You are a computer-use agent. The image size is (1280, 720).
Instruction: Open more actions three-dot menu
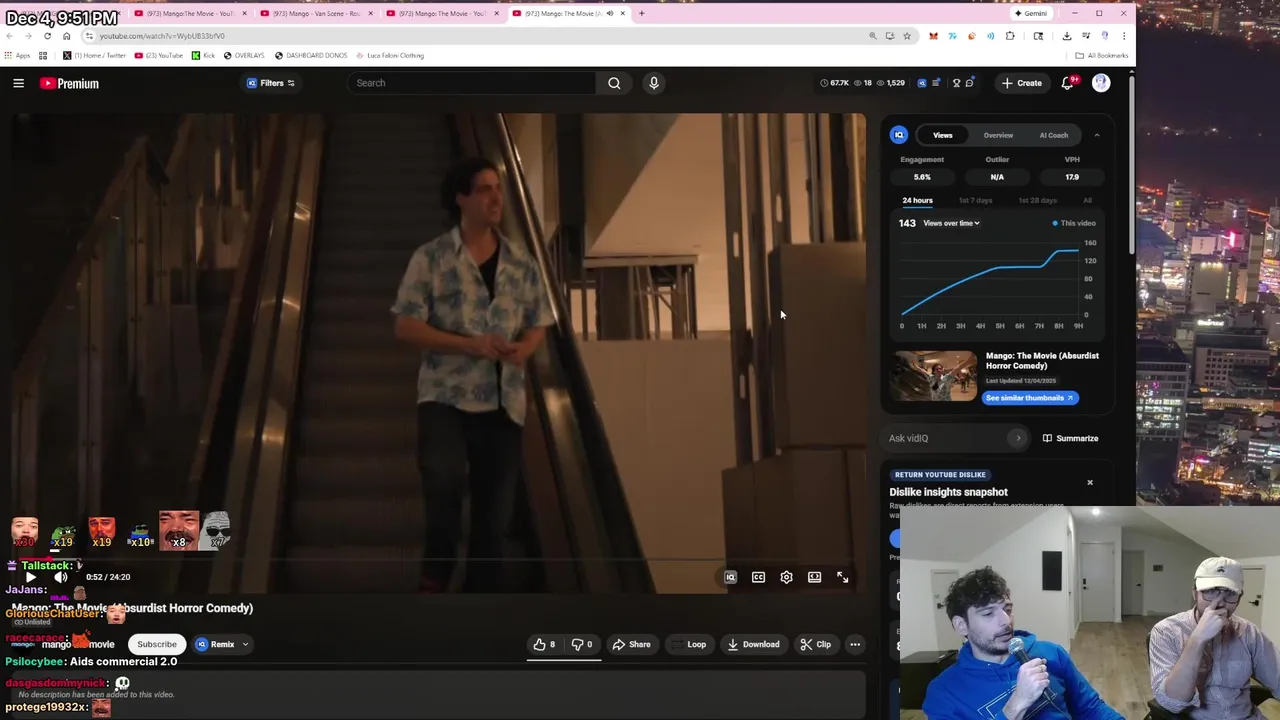coord(855,644)
